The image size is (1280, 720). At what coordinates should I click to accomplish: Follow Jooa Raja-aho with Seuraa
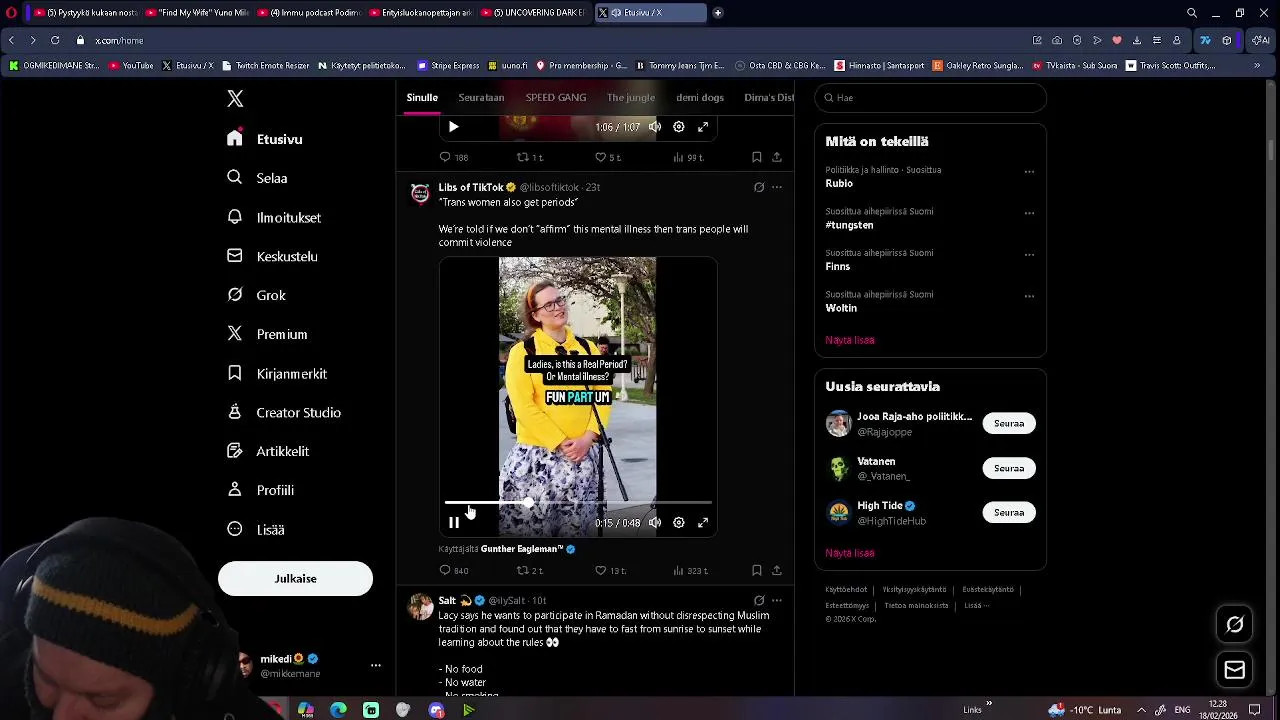pos(1009,423)
